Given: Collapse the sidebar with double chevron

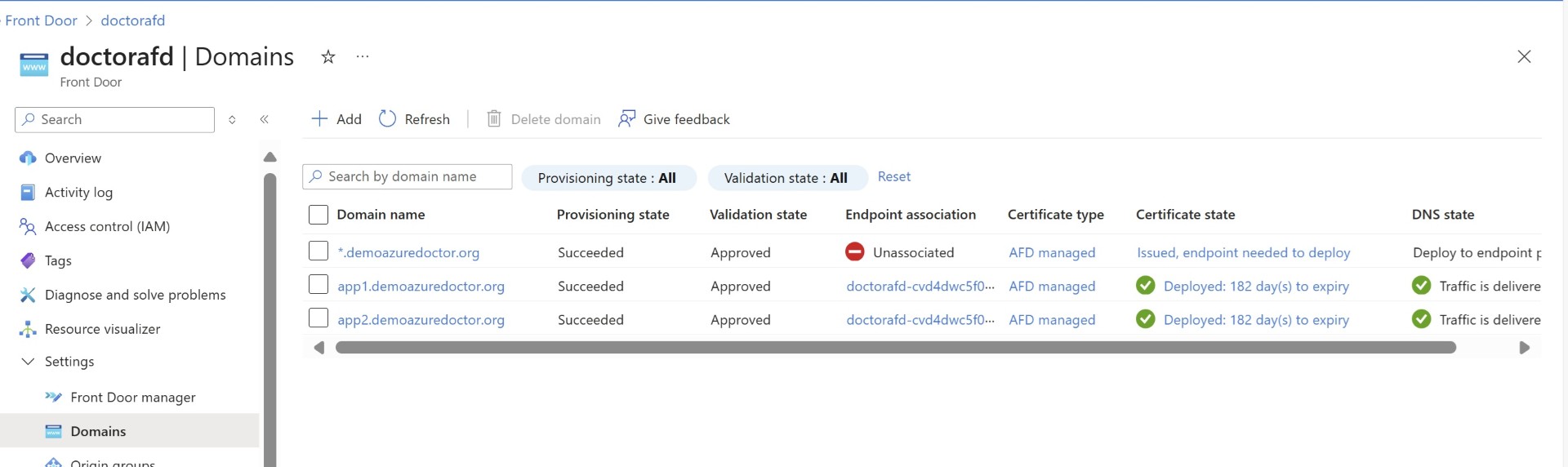Looking at the screenshot, I should pos(265,119).
